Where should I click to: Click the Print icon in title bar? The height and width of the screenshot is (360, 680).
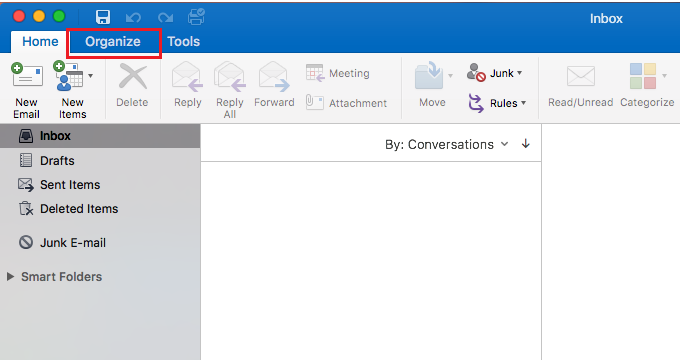coord(196,17)
